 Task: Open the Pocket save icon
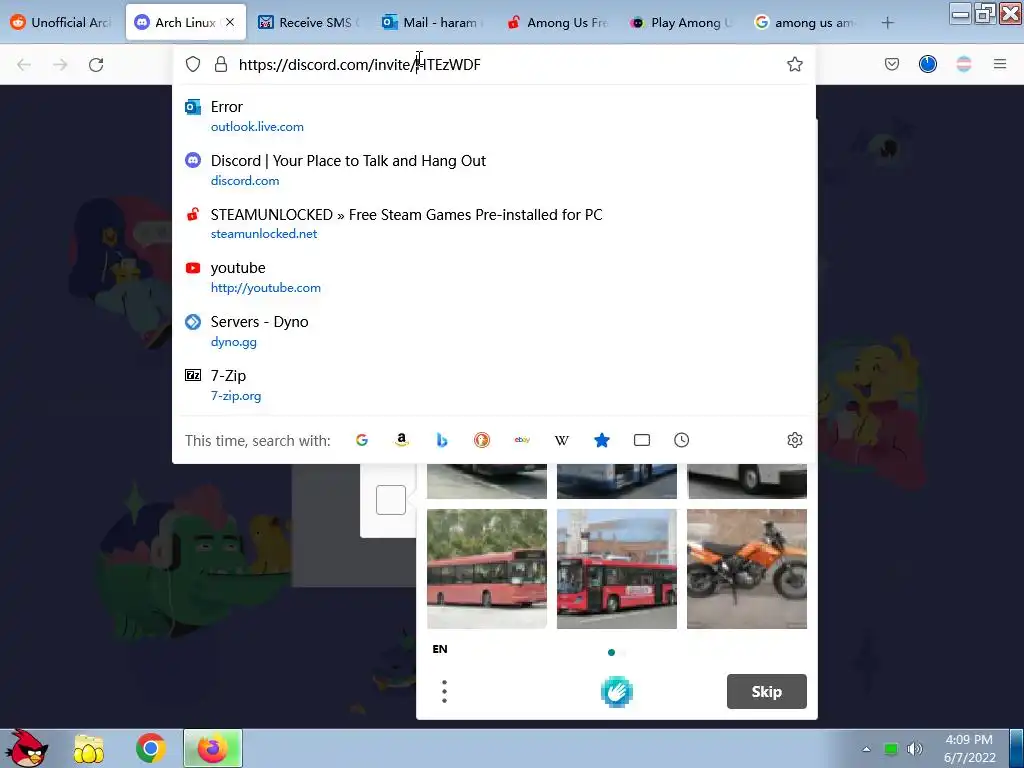(891, 64)
